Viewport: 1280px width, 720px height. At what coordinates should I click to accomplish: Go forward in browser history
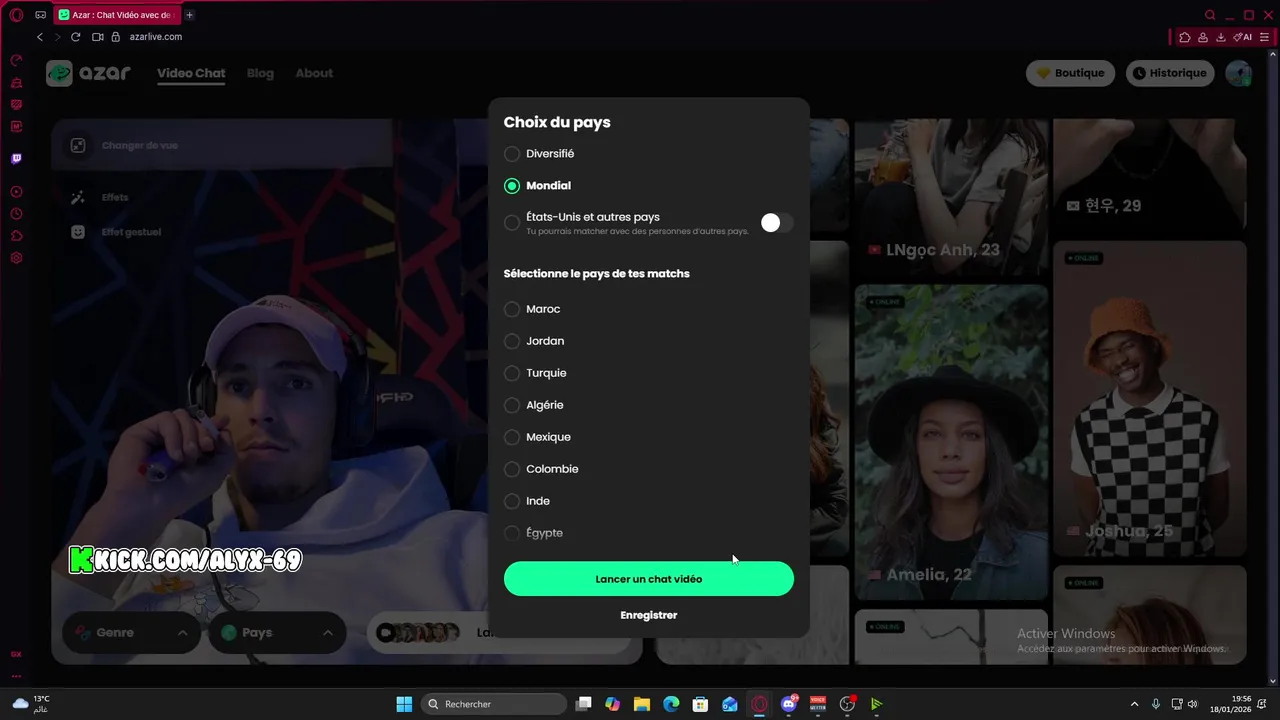[x=57, y=37]
